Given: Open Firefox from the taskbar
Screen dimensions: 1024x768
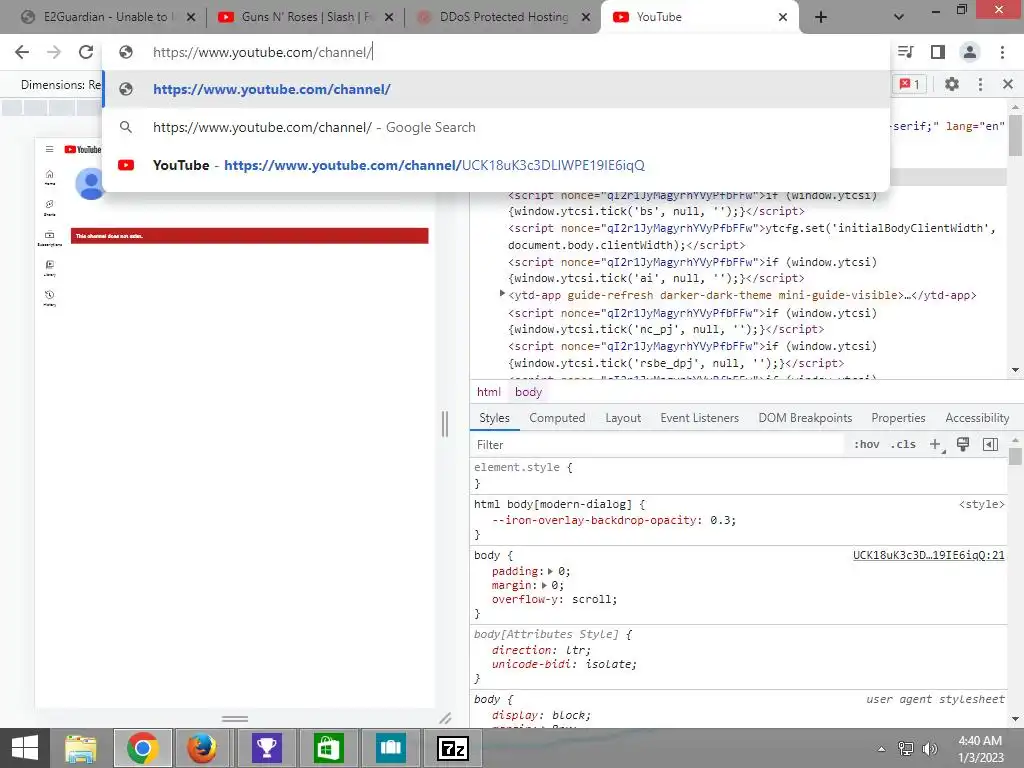Looking at the screenshot, I should 202,748.
